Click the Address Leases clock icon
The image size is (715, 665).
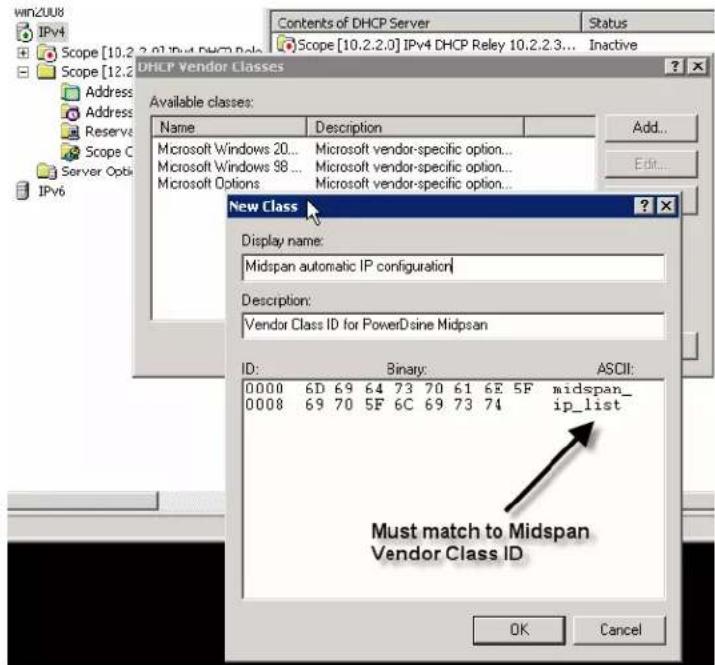71,112
